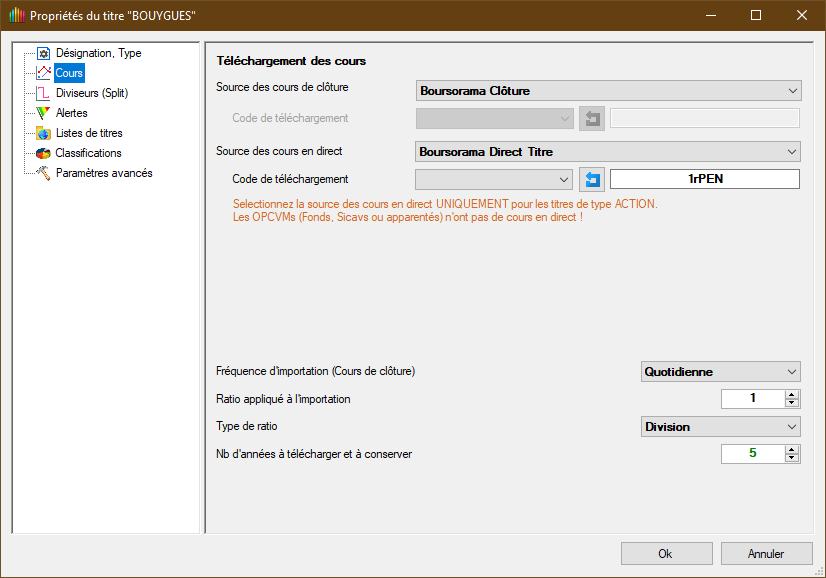Expand the Fréquence d'importation Quotidienne dropdown
The width and height of the screenshot is (826, 578).
[x=720, y=372]
